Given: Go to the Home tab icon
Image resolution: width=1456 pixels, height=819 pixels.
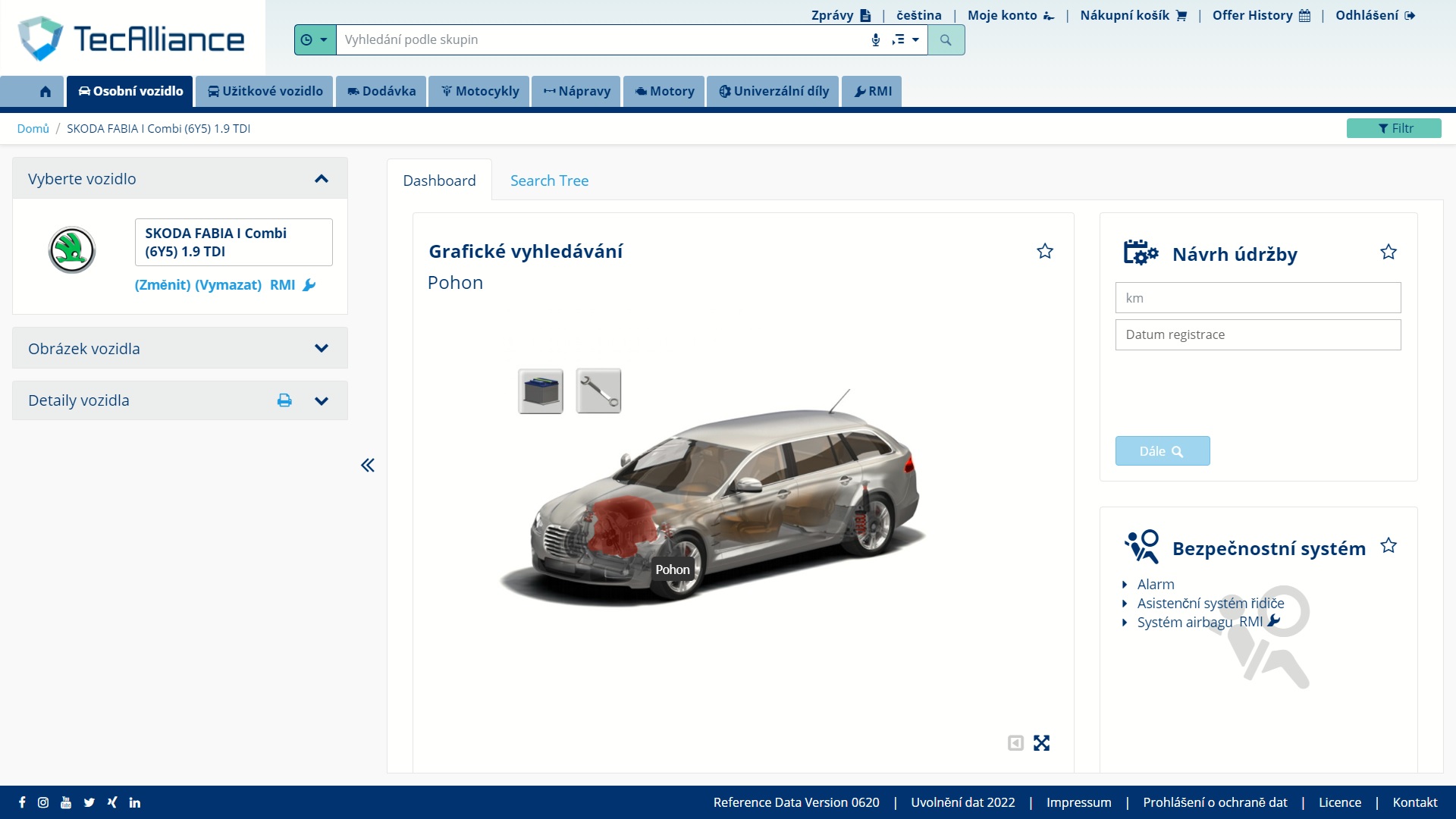Looking at the screenshot, I should (x=45, y=91).
